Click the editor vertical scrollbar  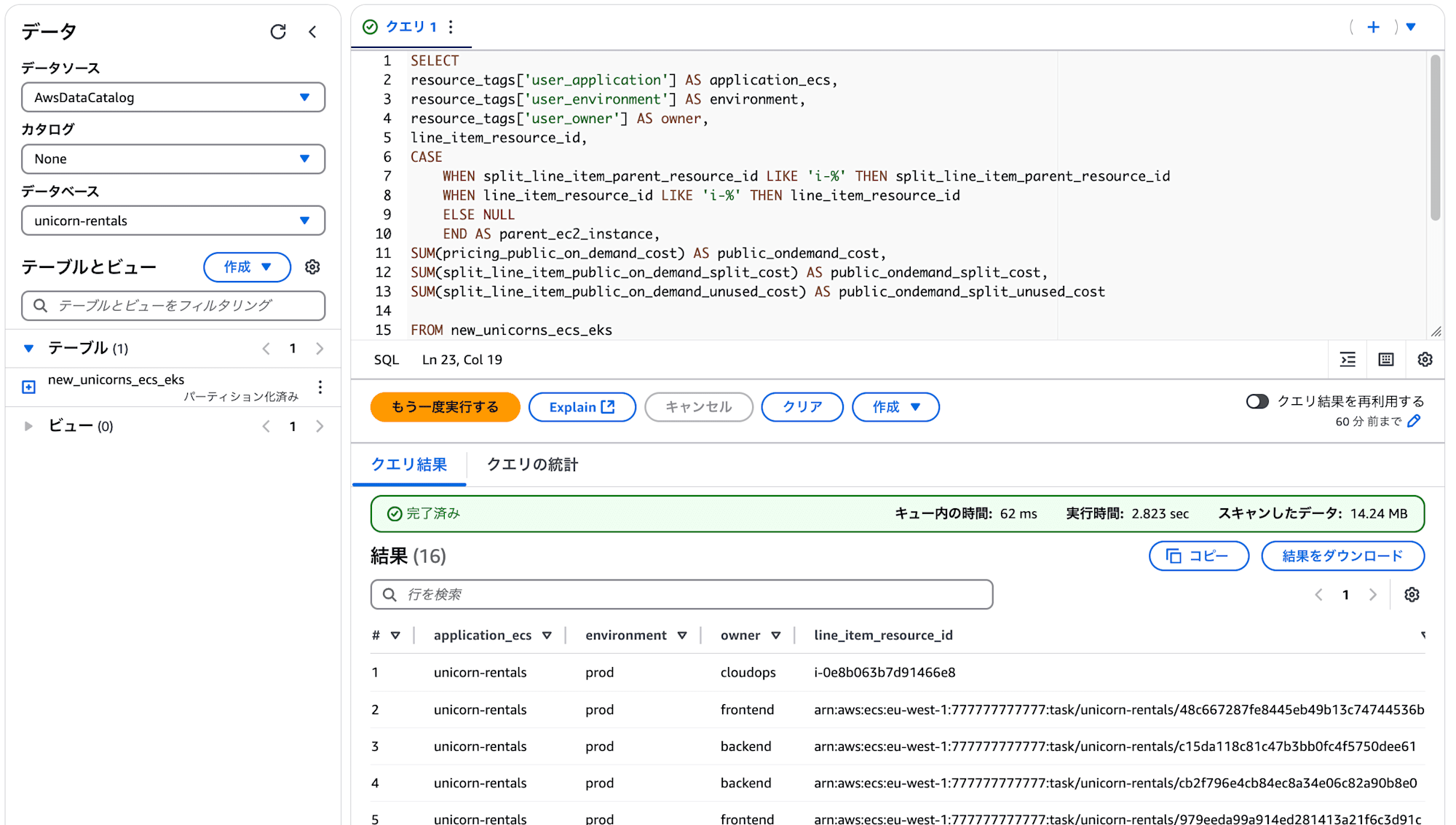pyautogui.click(x=1435, y=138)
